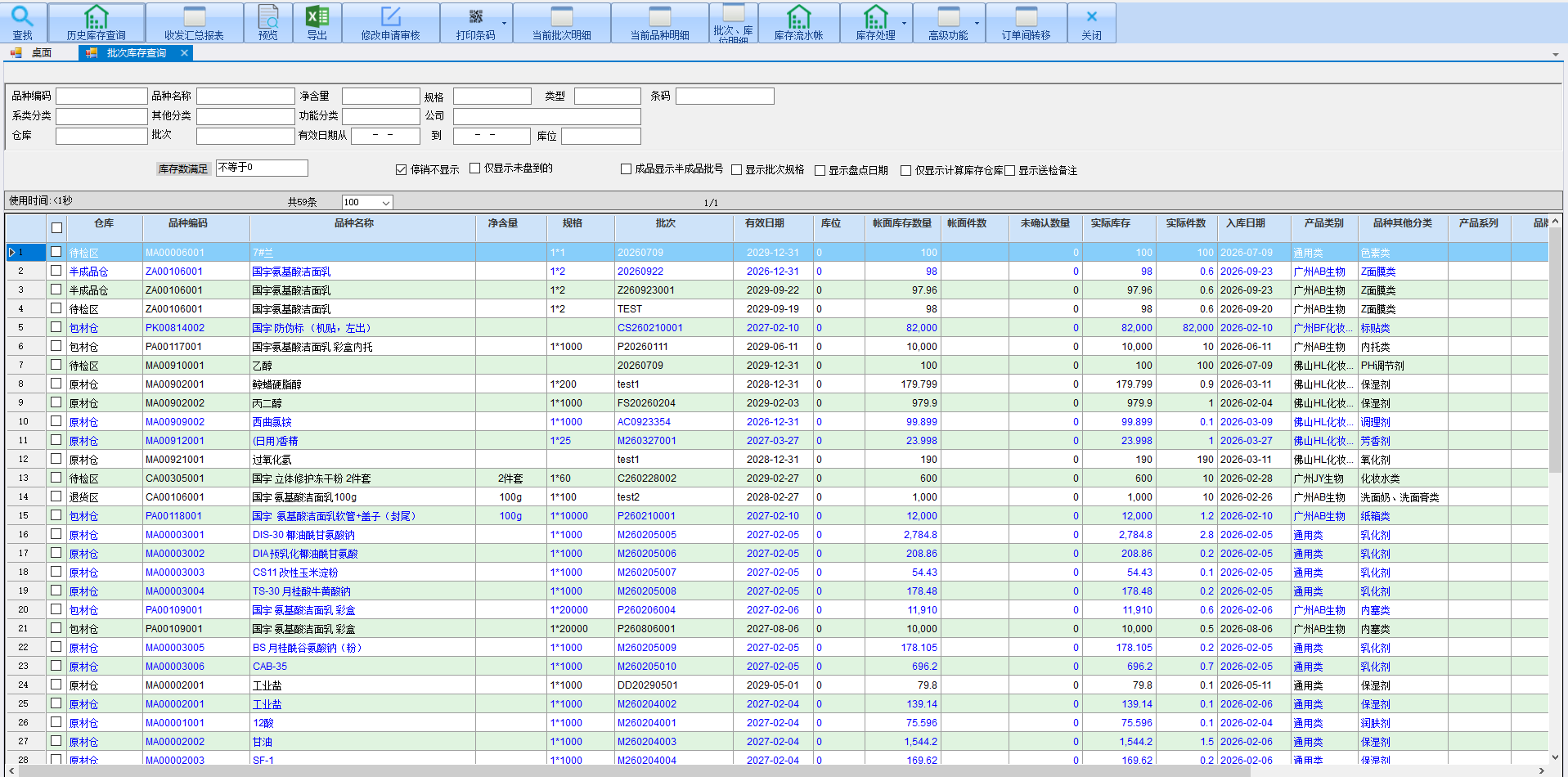Click the 仓库 input field
The width and height of the screenshot is (1568, 777).
pyautogui.click(x=101, y=136)
